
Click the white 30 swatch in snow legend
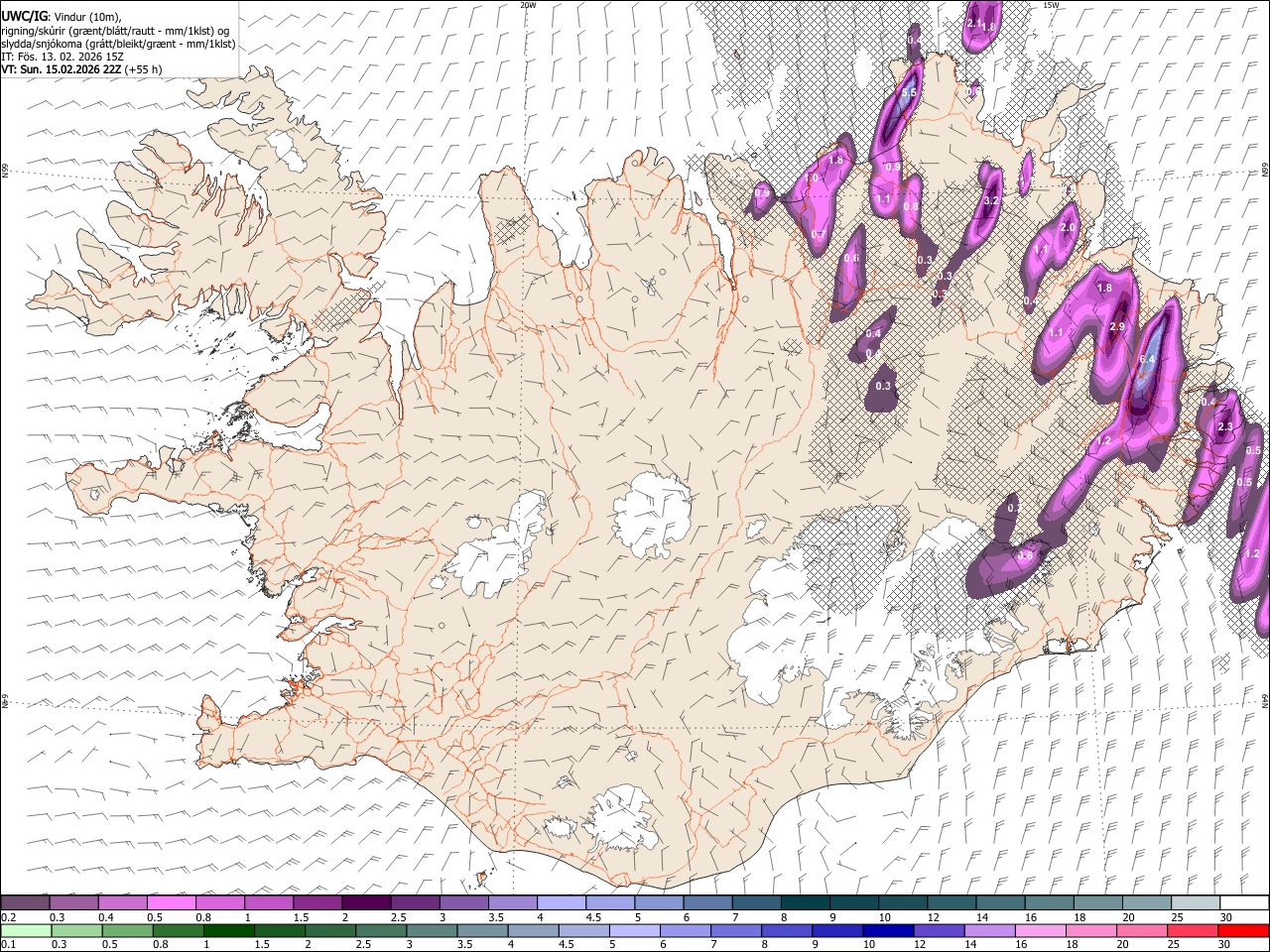[x=1243, y=902]
